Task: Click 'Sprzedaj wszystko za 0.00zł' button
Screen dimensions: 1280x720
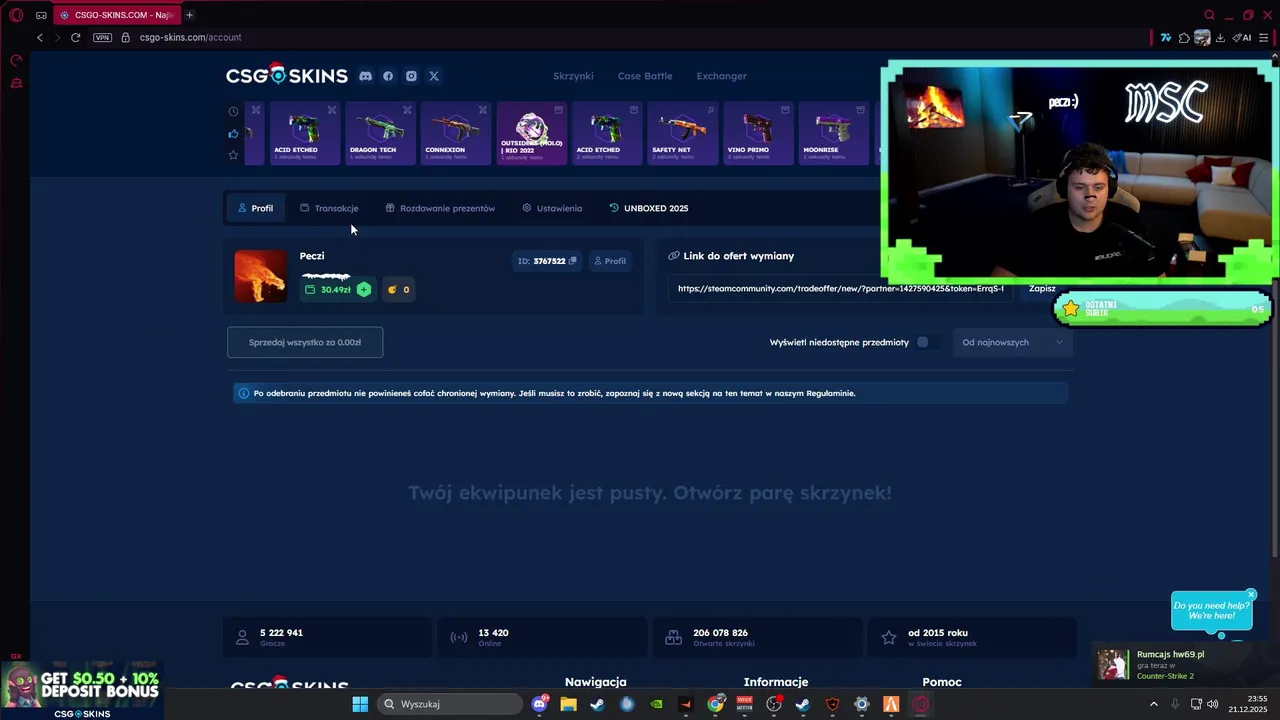Action: pyautogui.click(x=305, y=342)
